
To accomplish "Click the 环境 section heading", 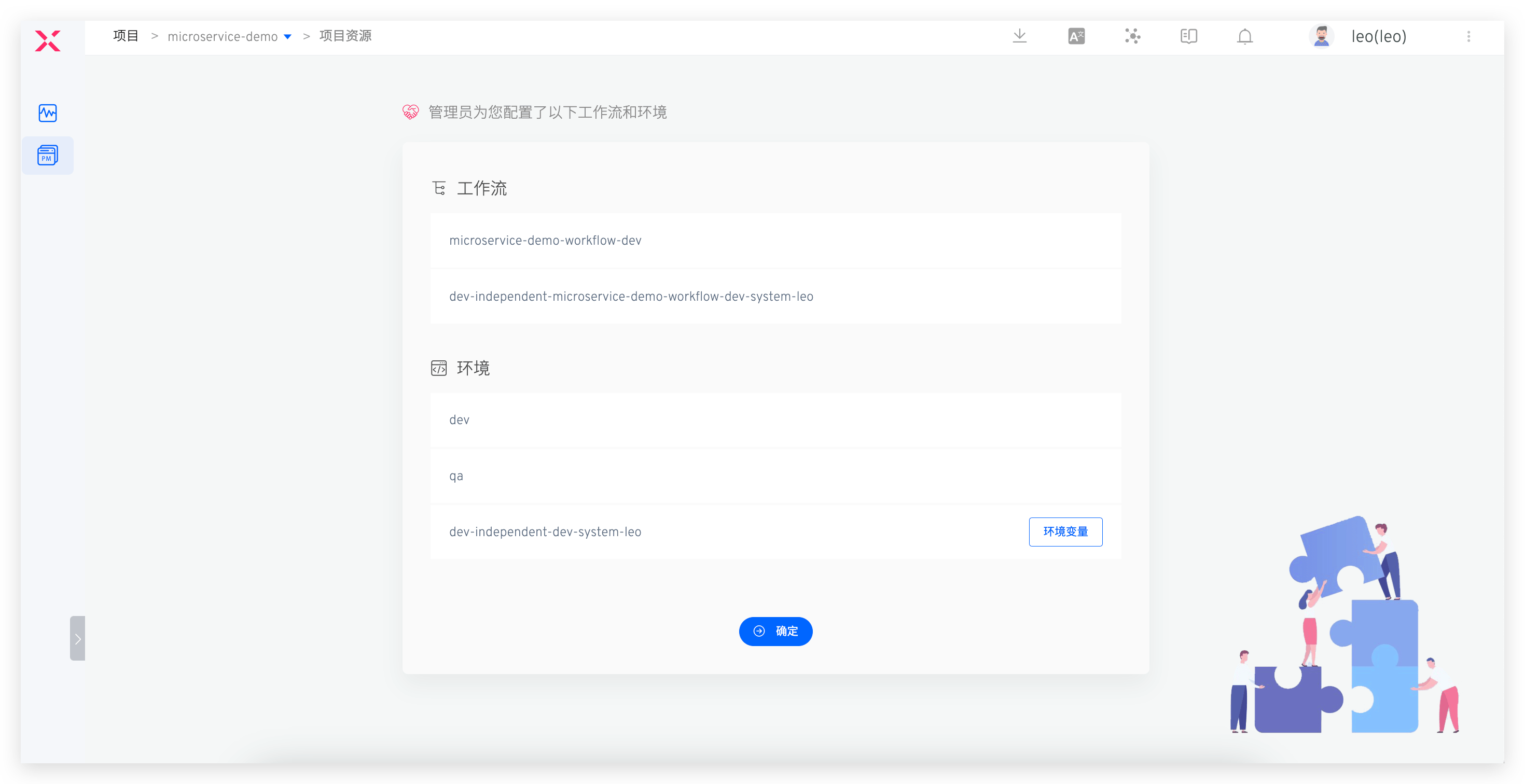I will click(x=473, y=368).
